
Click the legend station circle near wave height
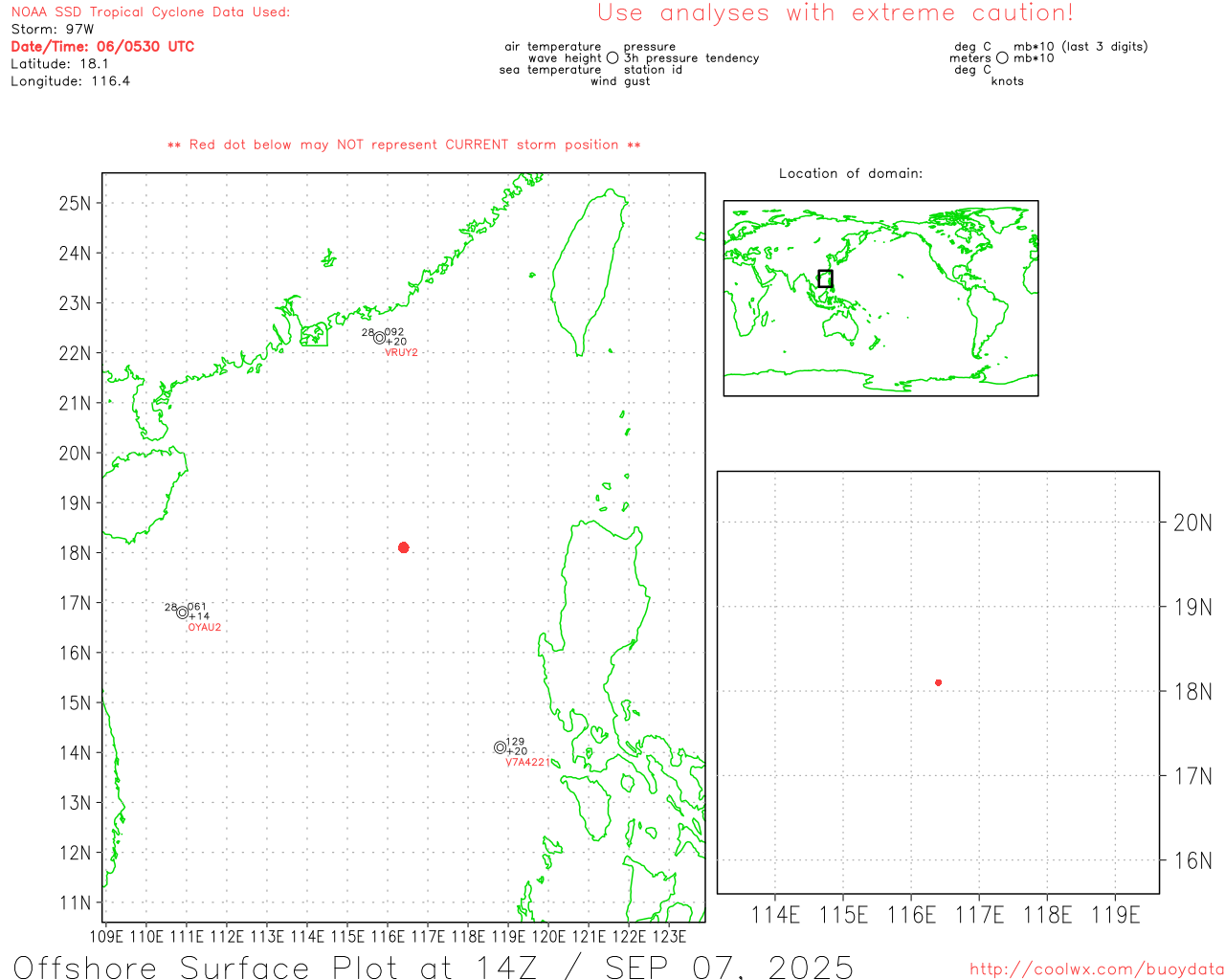tap(612, 58)
